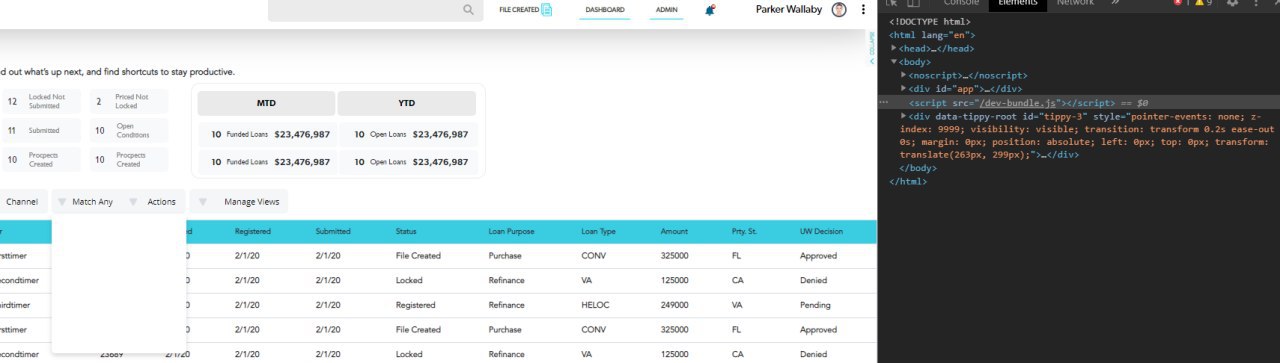1280x363 pixels.
Task: Open the Channel filter dropdown
Action: point(21,202)
